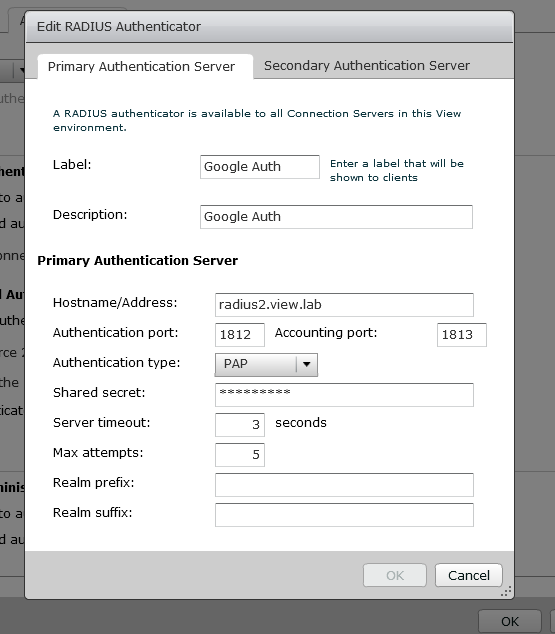Viewport: 555px width, 634px height.
Task: Click the Description text field
Action: click(336, 217)
